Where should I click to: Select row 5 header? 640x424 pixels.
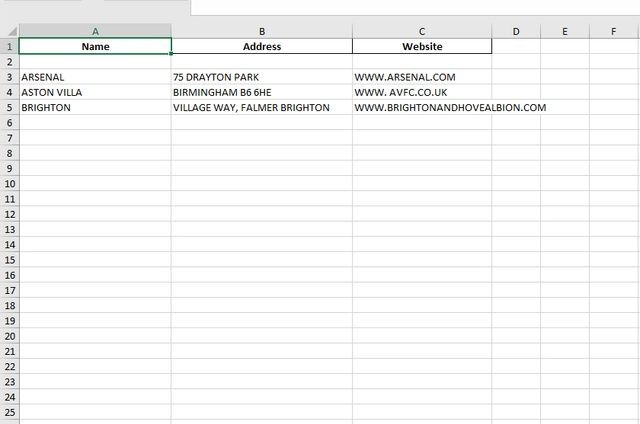(9, 107)
